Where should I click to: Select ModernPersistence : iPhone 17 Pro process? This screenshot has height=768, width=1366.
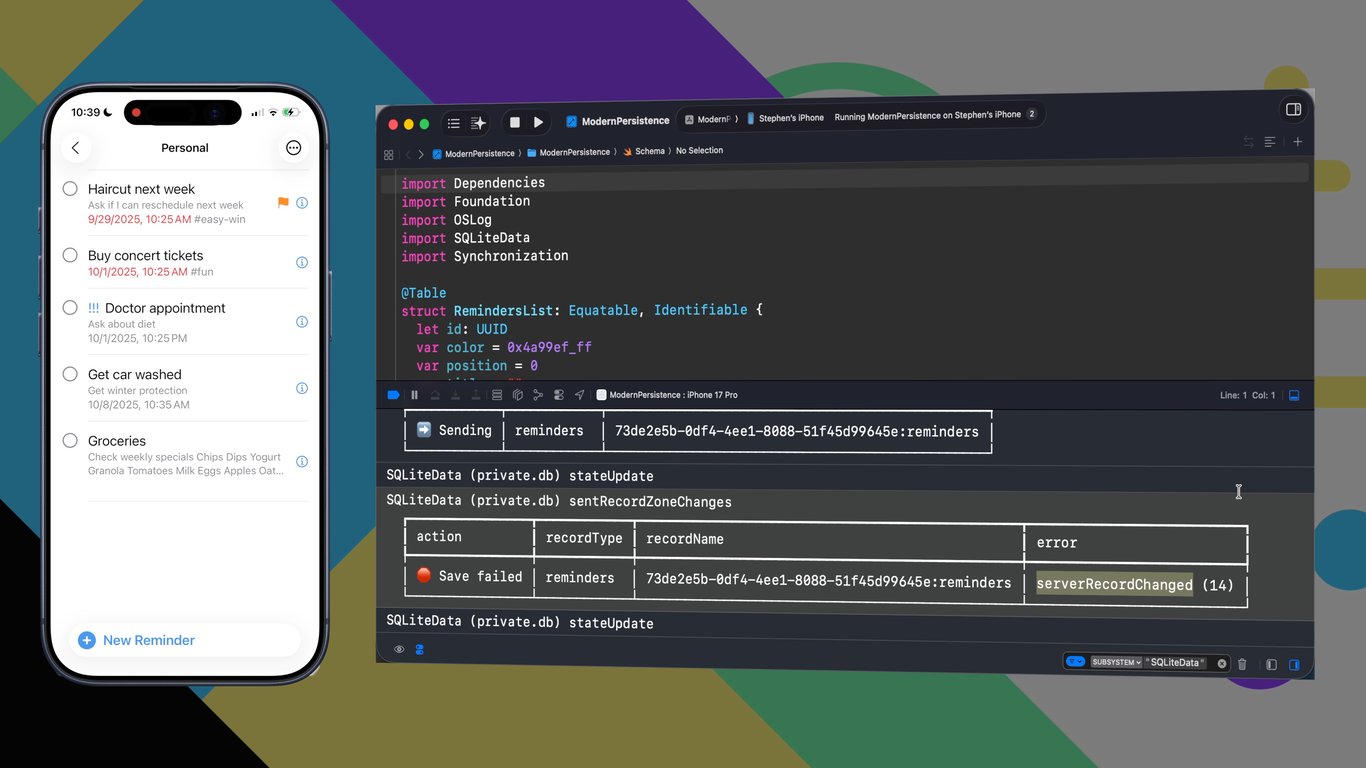667,395
